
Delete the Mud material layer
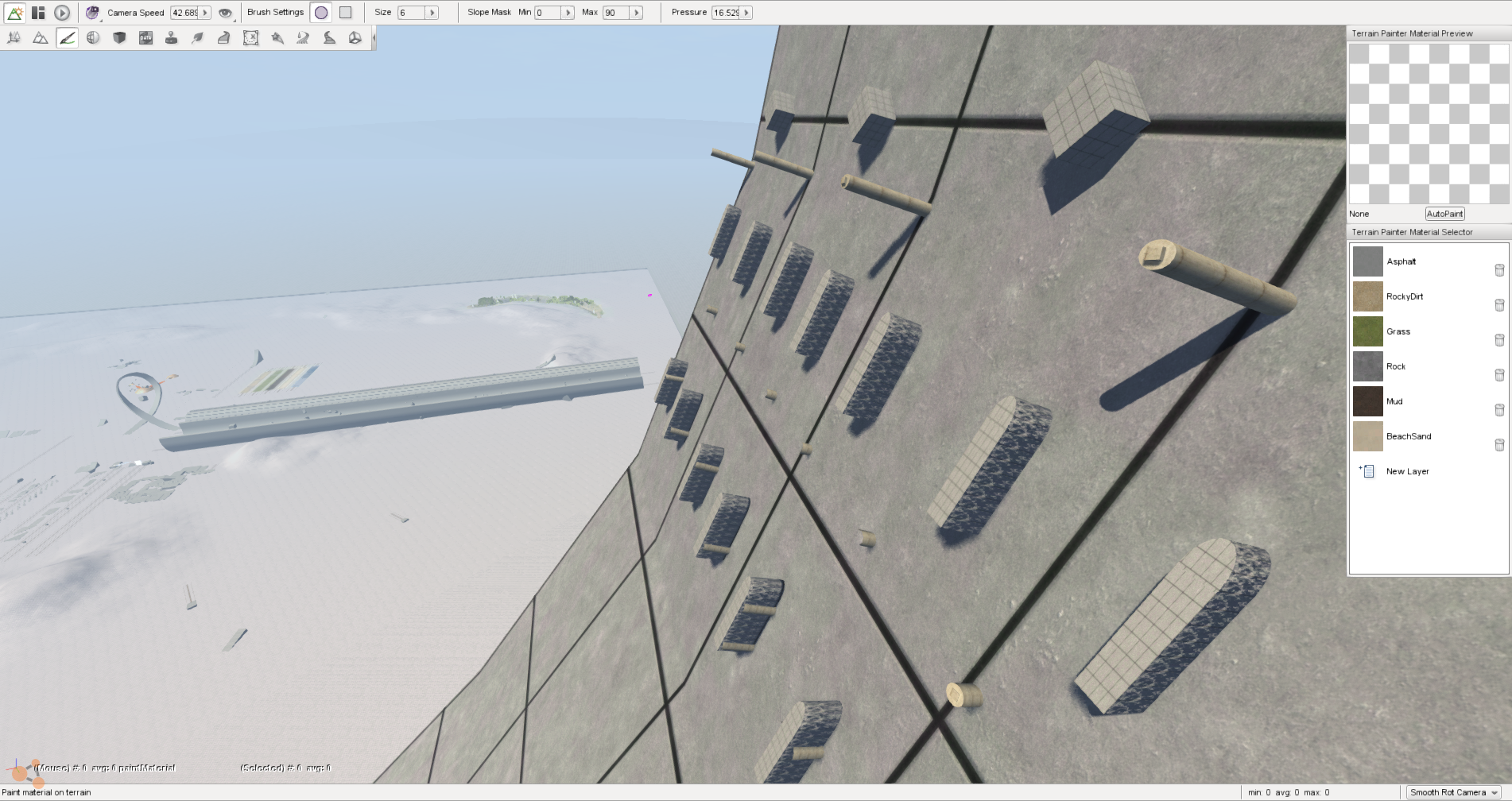pos(1499,410)
